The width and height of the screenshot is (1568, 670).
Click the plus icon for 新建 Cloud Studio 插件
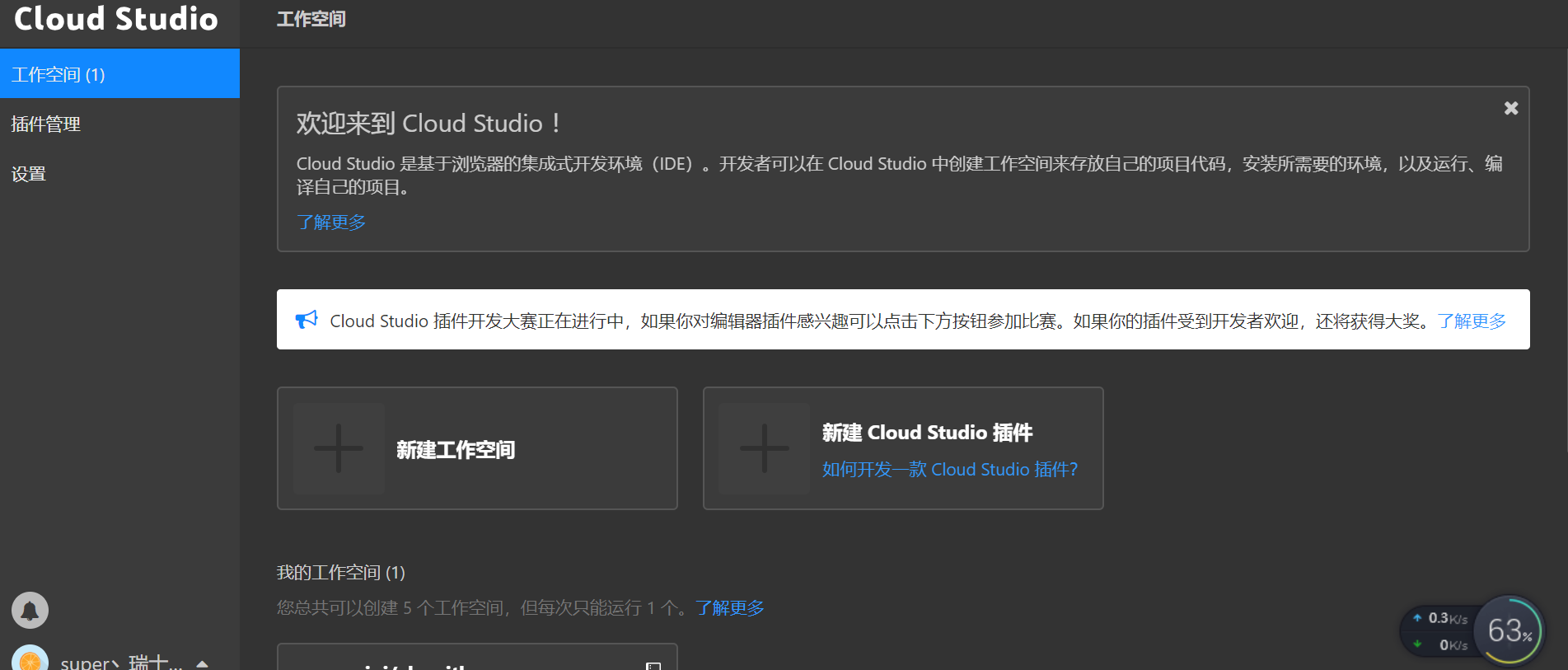click(x=765, y=448)
